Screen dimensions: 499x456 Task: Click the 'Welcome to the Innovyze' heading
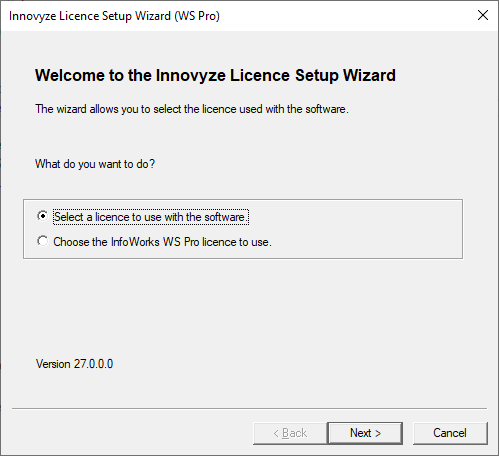[215, 75]
